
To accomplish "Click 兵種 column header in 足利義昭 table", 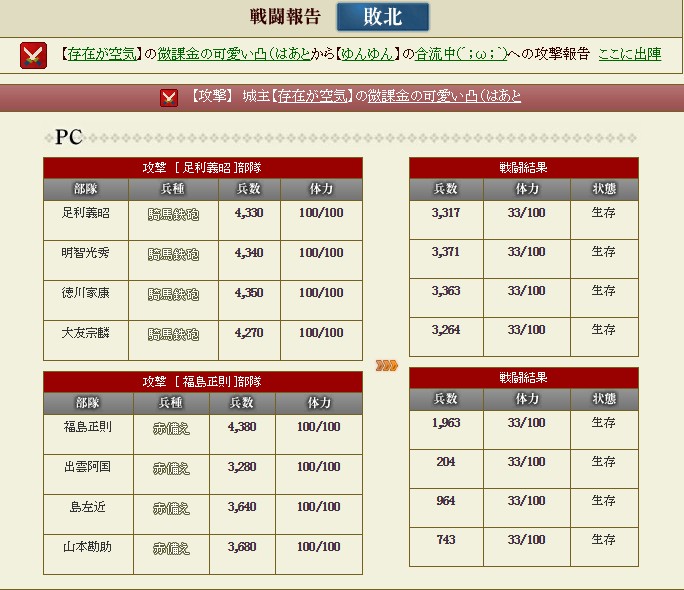I will tap(173, 189).
